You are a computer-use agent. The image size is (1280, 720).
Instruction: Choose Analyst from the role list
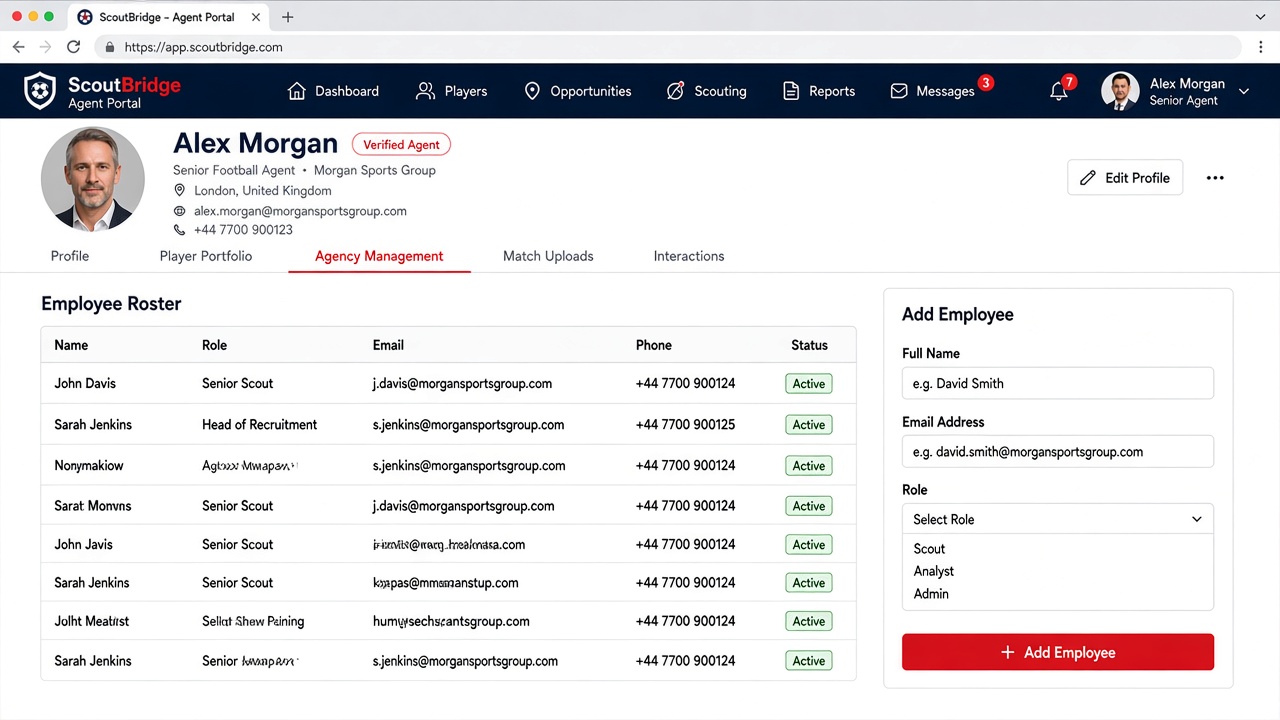coord(934,571)
